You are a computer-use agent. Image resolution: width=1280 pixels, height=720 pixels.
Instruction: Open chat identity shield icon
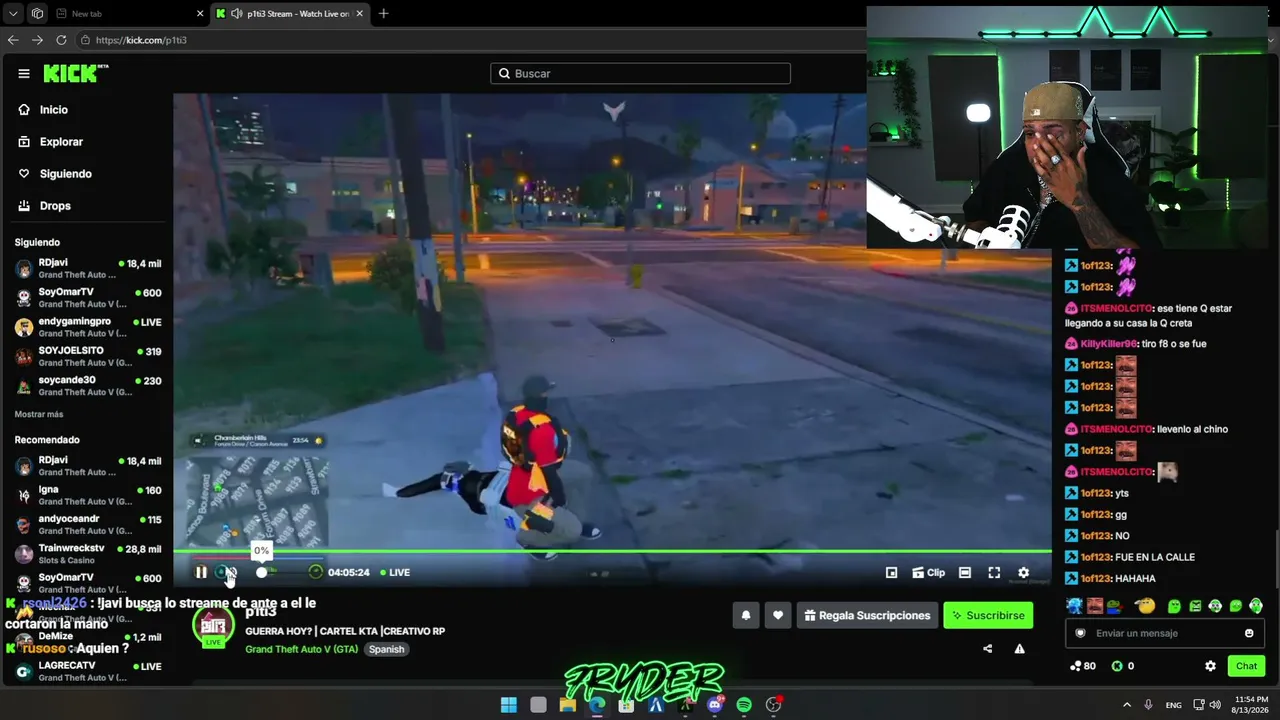[1080, 633]
